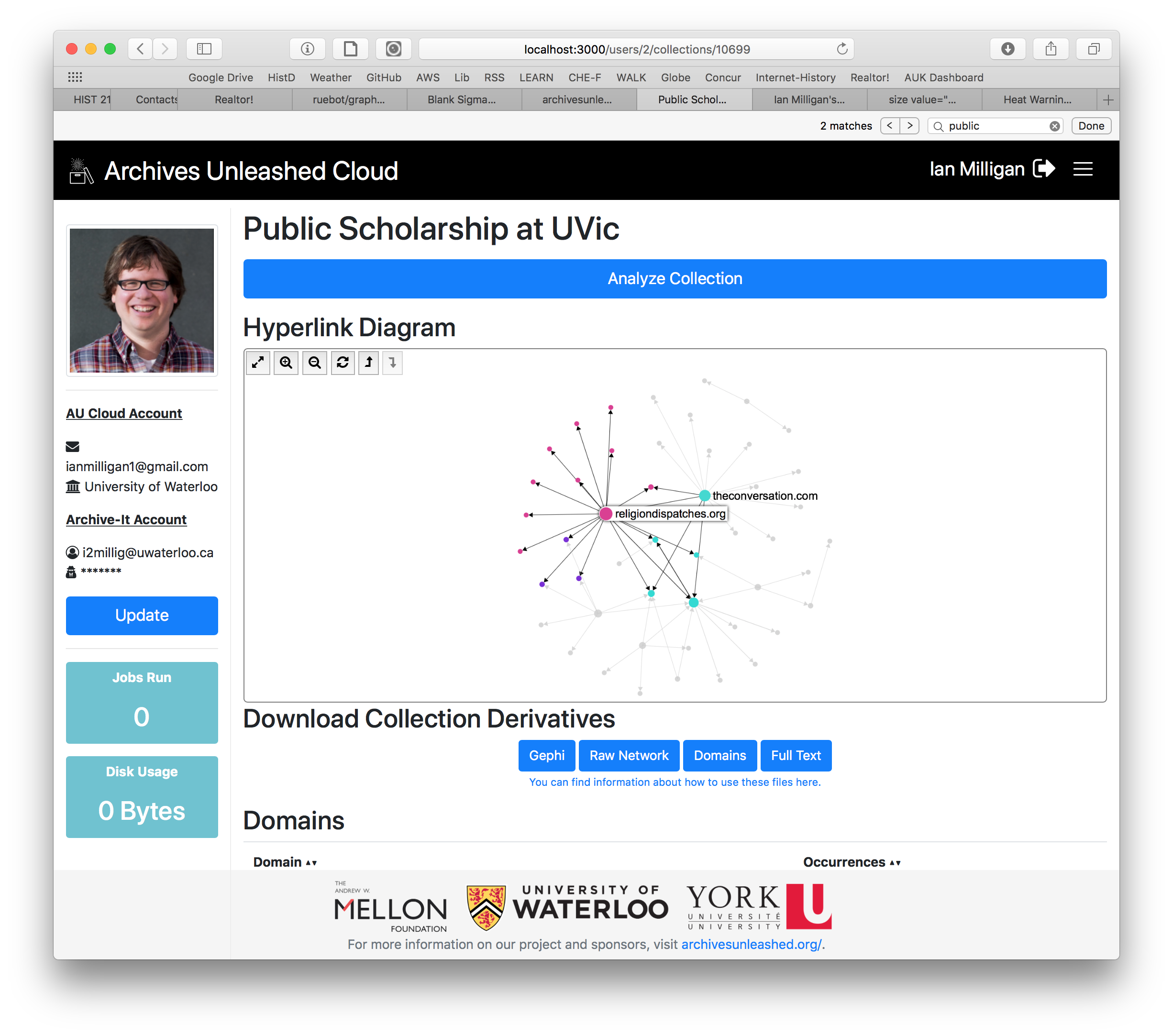This screenshot has height=1036, width=1173.
Task: Click the page document extension icon
Action: 351,49
